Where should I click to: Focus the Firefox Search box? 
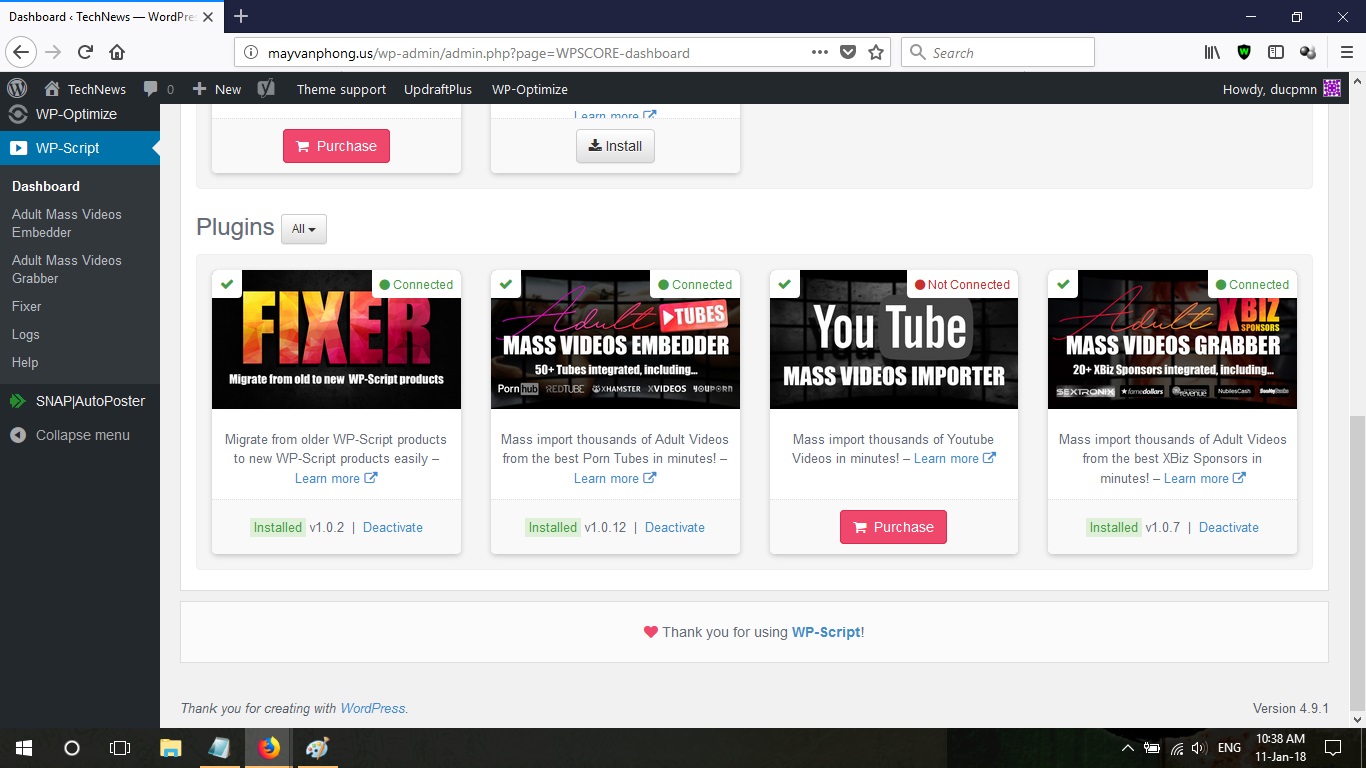(998, 52)
